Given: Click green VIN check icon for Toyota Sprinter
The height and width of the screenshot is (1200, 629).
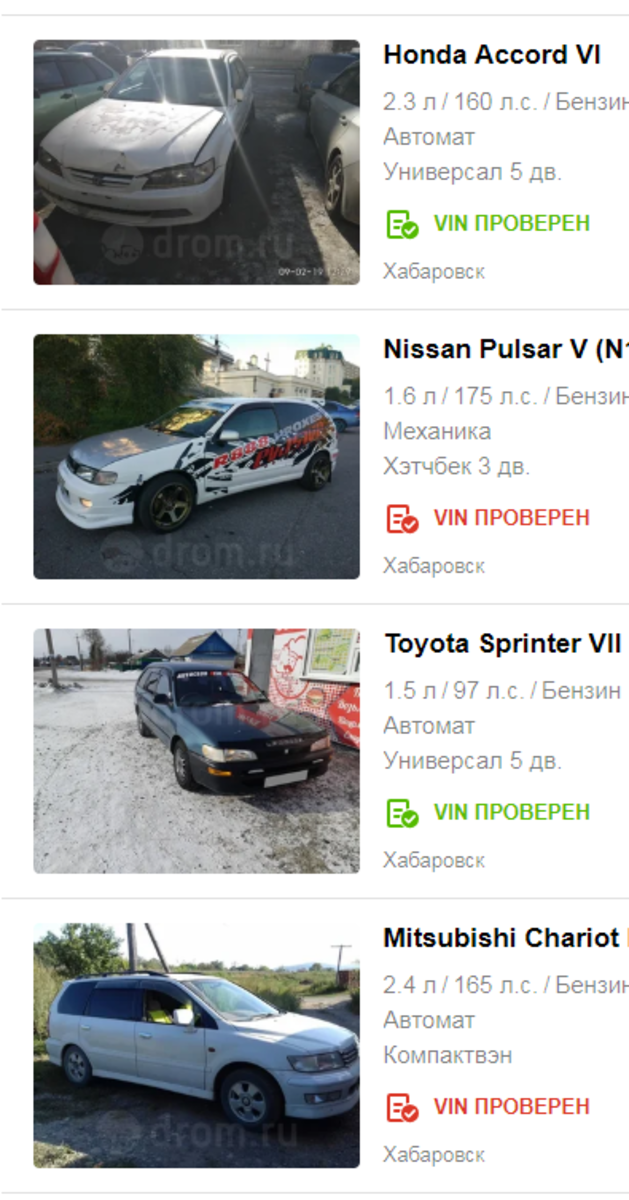Looking at the screenshot, I should tap(402, 812).
